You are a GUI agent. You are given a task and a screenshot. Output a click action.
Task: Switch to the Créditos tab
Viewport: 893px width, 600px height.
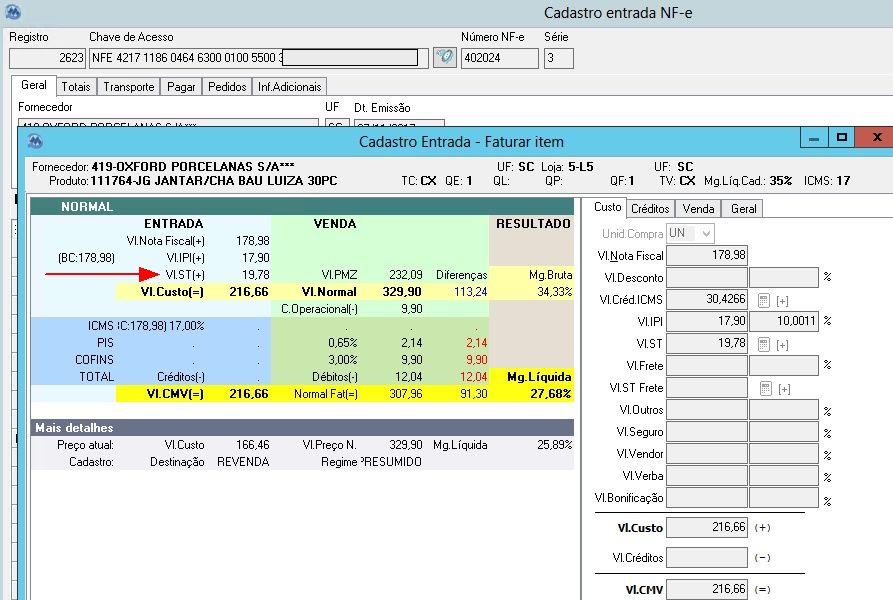click(650, 209)
